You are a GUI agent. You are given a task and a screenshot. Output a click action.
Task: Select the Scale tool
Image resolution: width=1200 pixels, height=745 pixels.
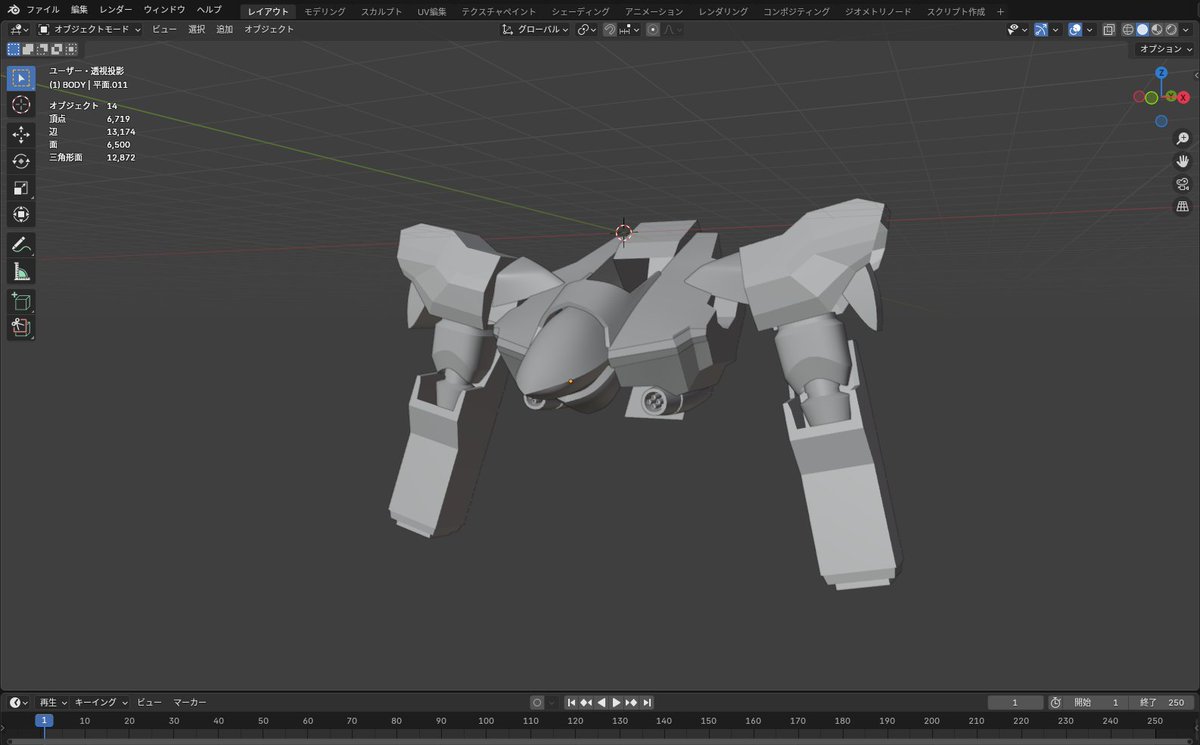click(x=20, y=188)
